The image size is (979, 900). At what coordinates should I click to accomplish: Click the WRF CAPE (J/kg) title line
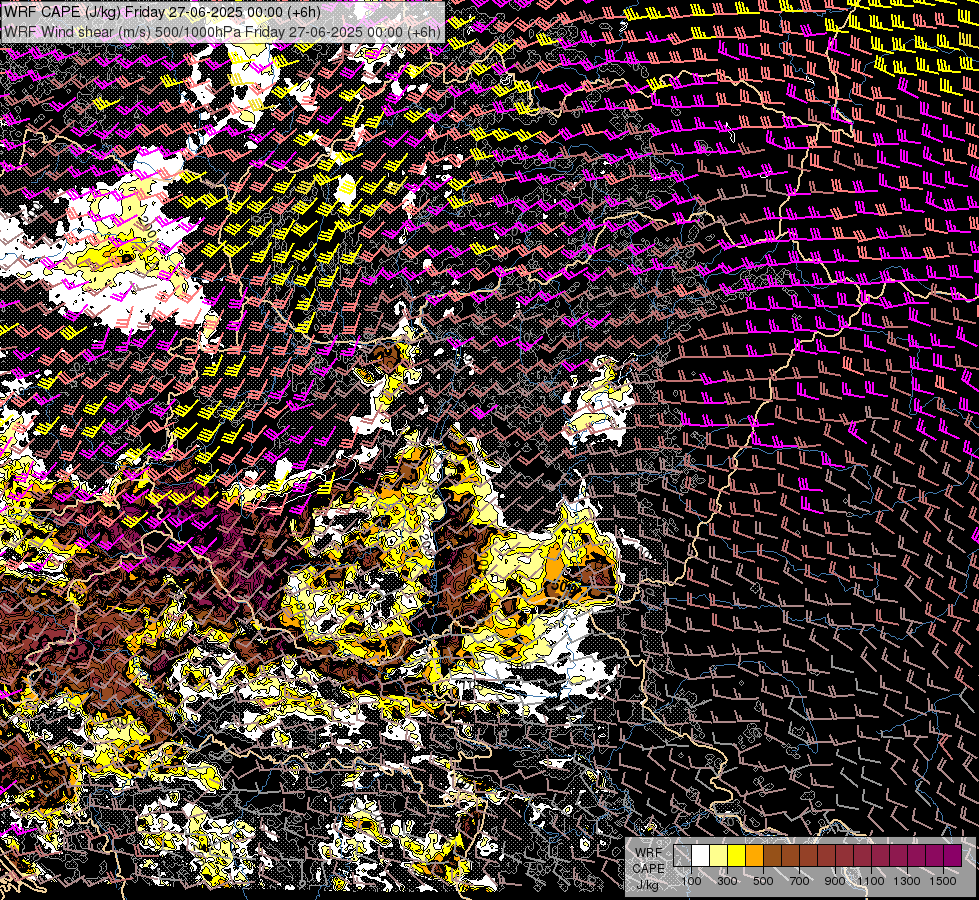click(162, 12)
